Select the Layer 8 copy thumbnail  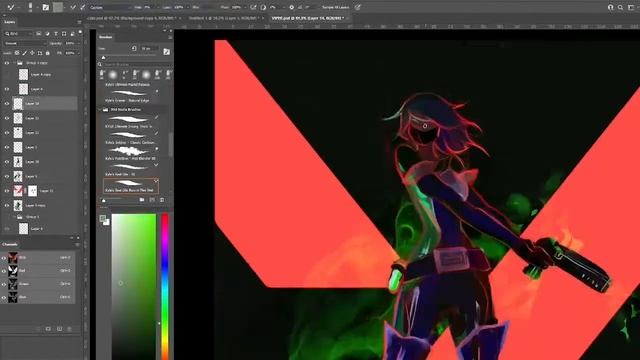(23, 75)
